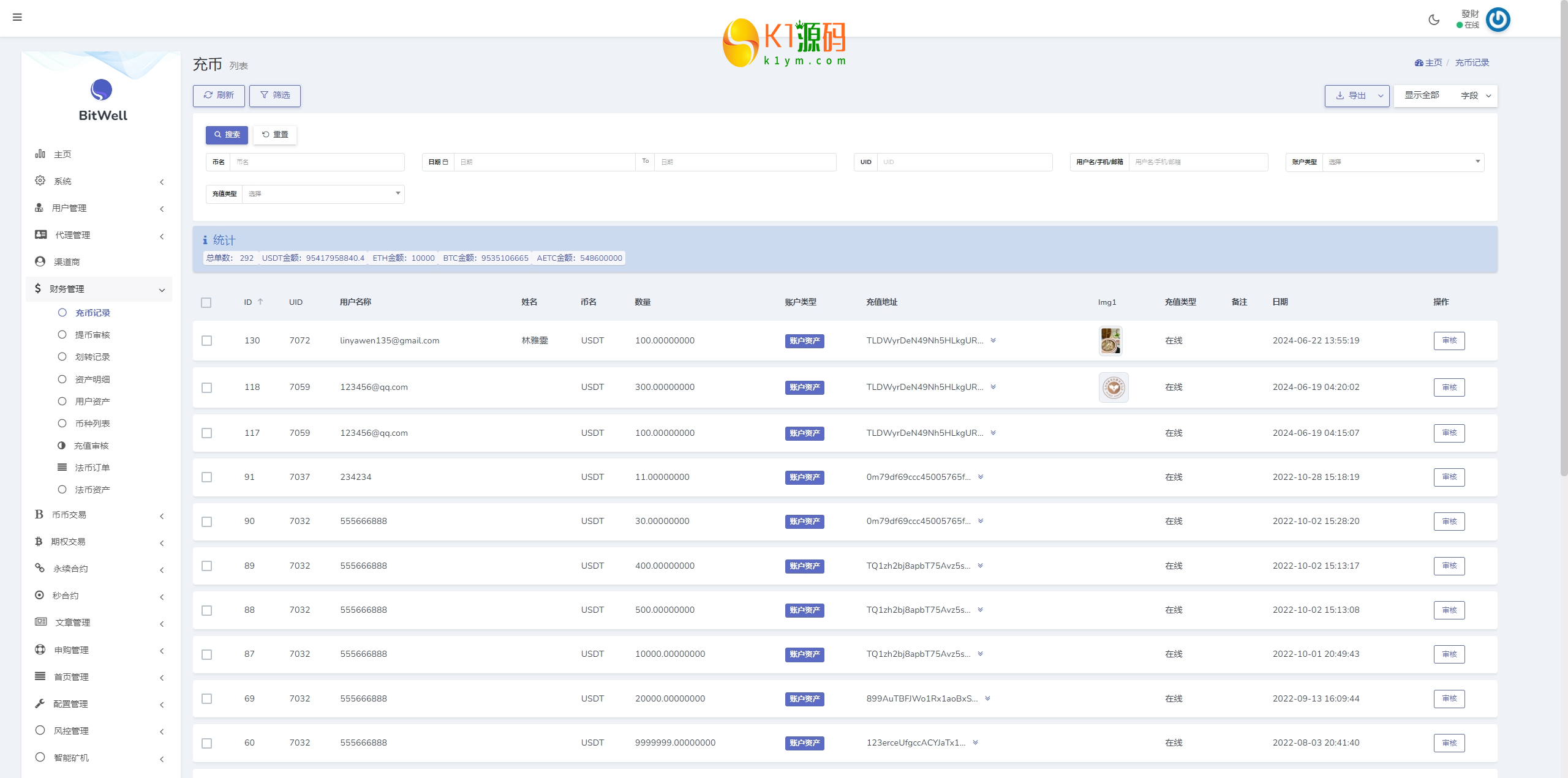
Task: Check the checkbox for row ID 130
Action: 207,341
